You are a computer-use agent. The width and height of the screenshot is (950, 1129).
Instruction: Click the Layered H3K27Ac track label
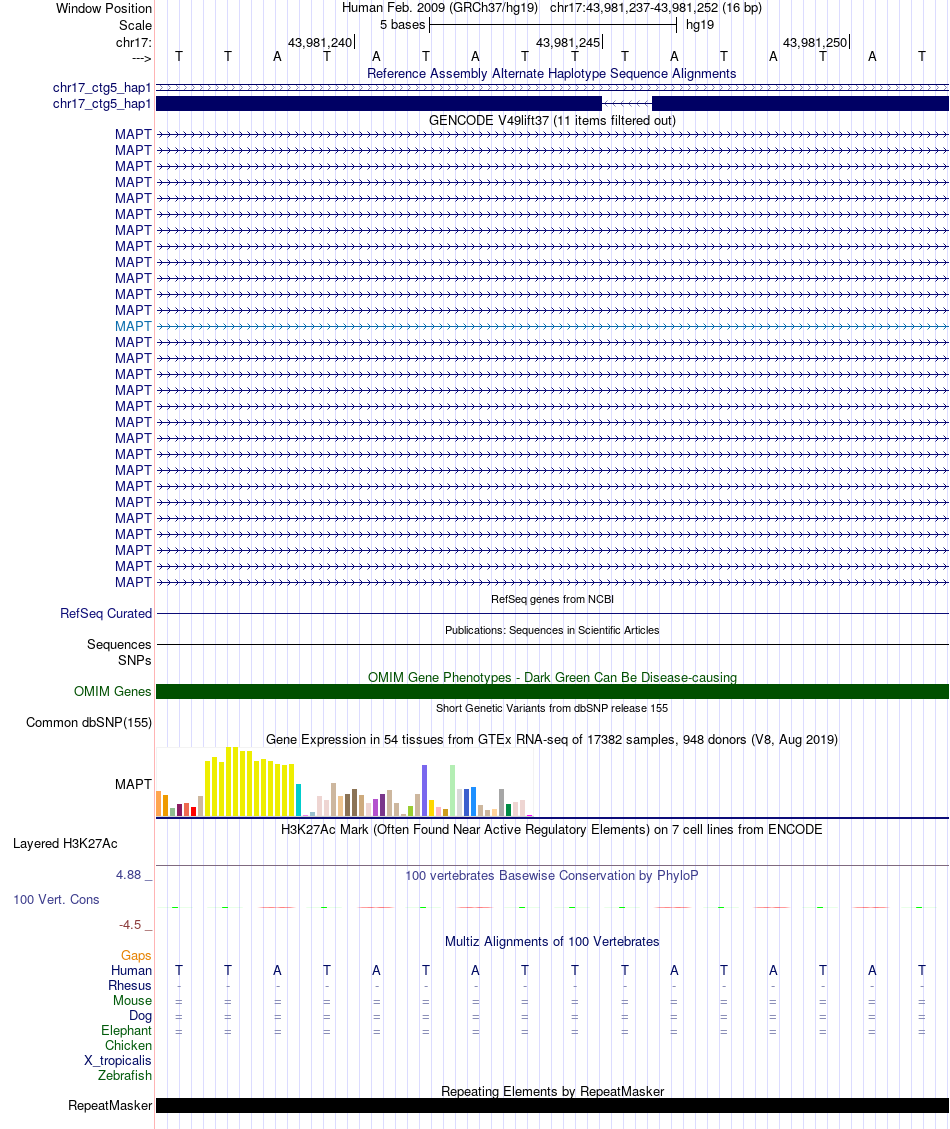(65, 843)
